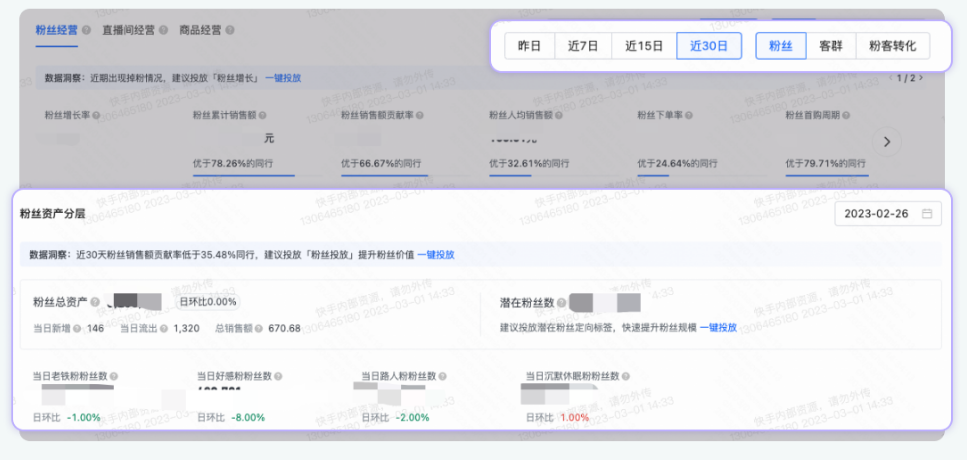The height and width of the screenshot is (460, 967).
Task: Click 1.00% change under 沉默休眠粉
Action: (x=575, y=417)
